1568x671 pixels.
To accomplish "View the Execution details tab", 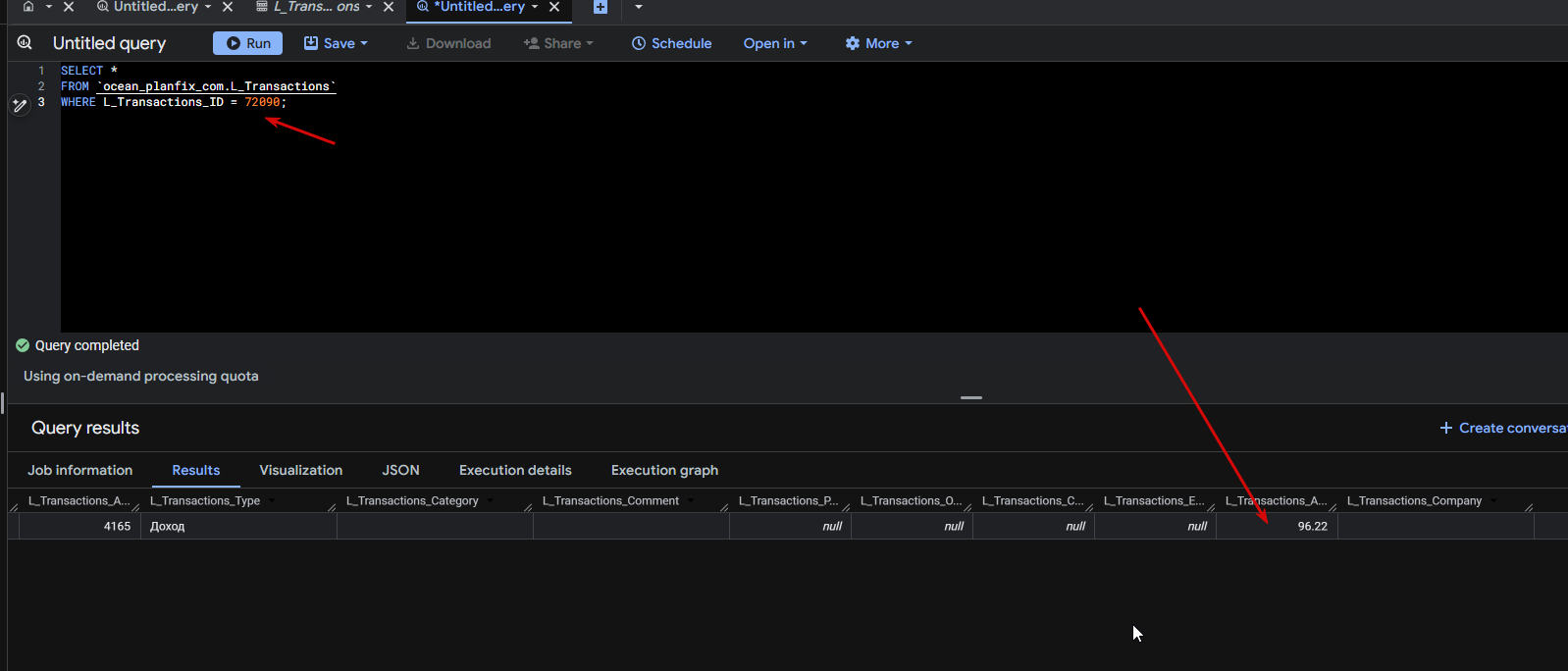I will point(515,470).
